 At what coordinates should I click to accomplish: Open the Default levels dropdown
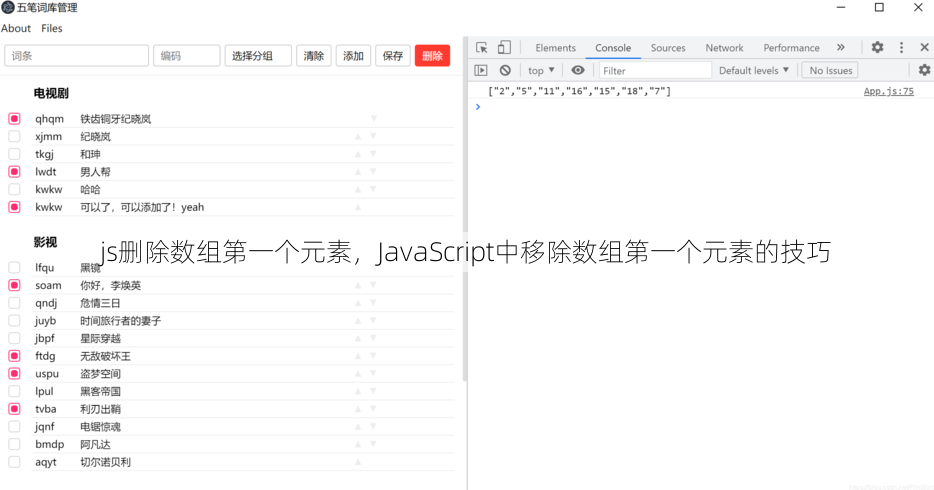pyautogui.click(x=754, y=70)
